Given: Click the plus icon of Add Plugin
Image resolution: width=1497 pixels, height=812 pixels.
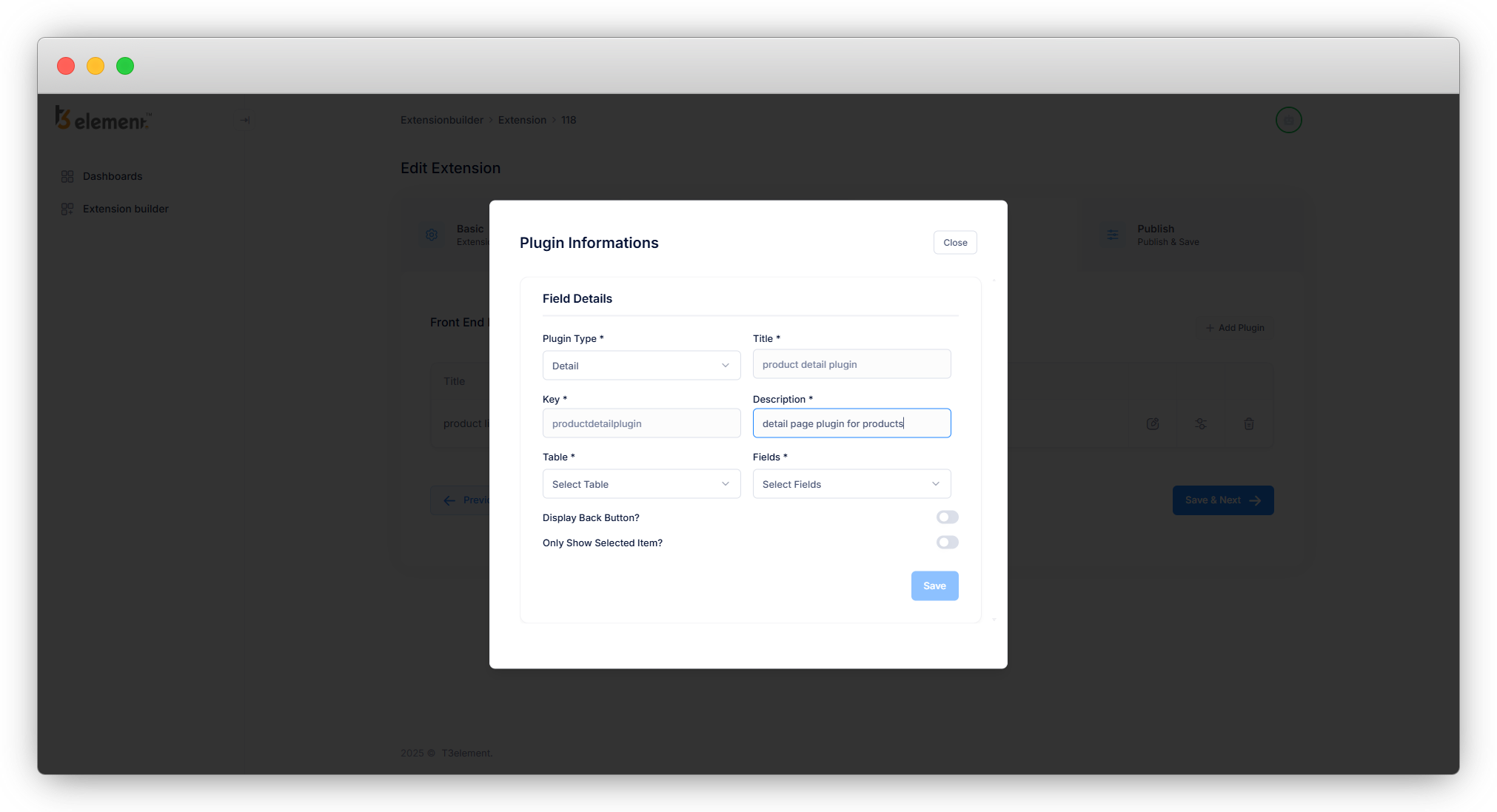Looking at the screenshot, I should pos(1210,328).
